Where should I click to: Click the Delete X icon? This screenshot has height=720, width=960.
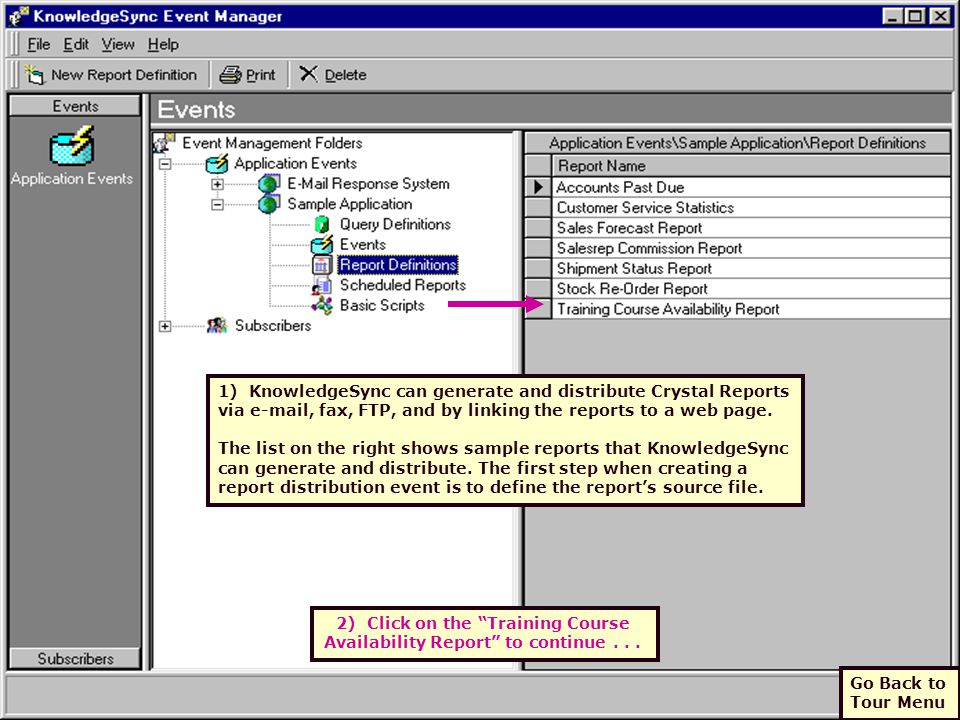(x=309, y=74)
